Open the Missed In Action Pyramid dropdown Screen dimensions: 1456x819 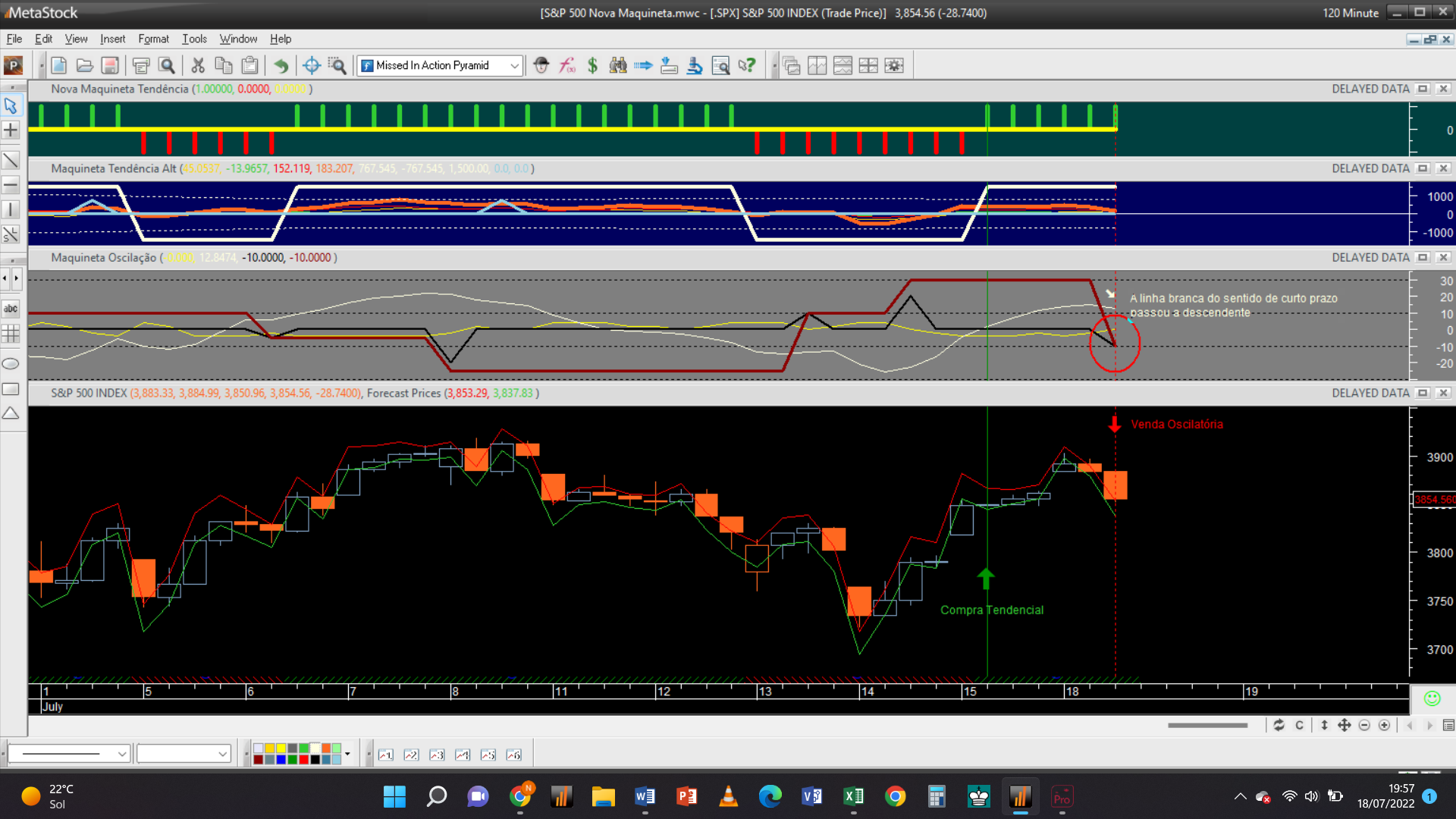(514, 66)
